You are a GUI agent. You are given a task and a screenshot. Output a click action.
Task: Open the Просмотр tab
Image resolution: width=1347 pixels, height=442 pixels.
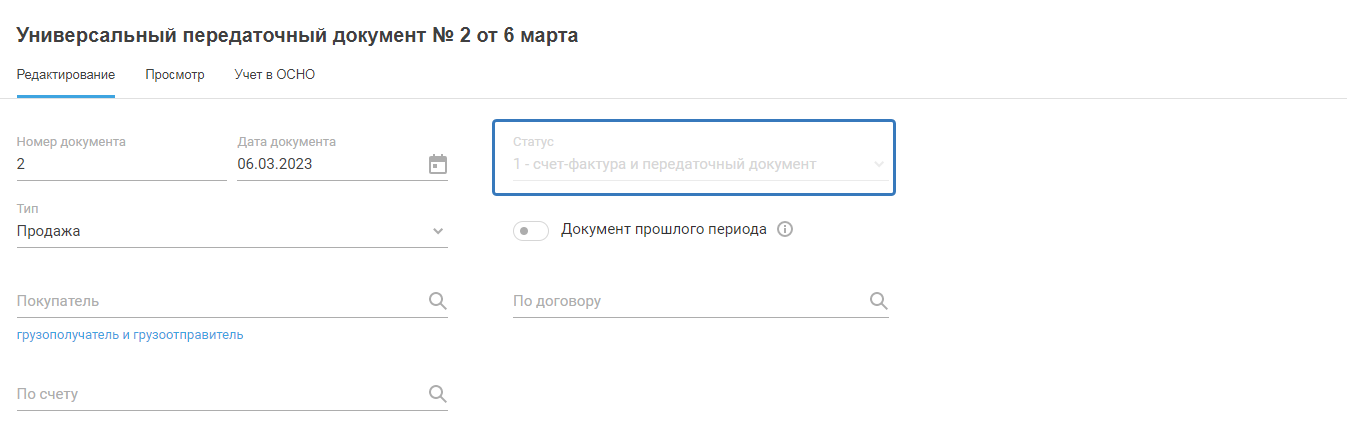tap(175, 75)
